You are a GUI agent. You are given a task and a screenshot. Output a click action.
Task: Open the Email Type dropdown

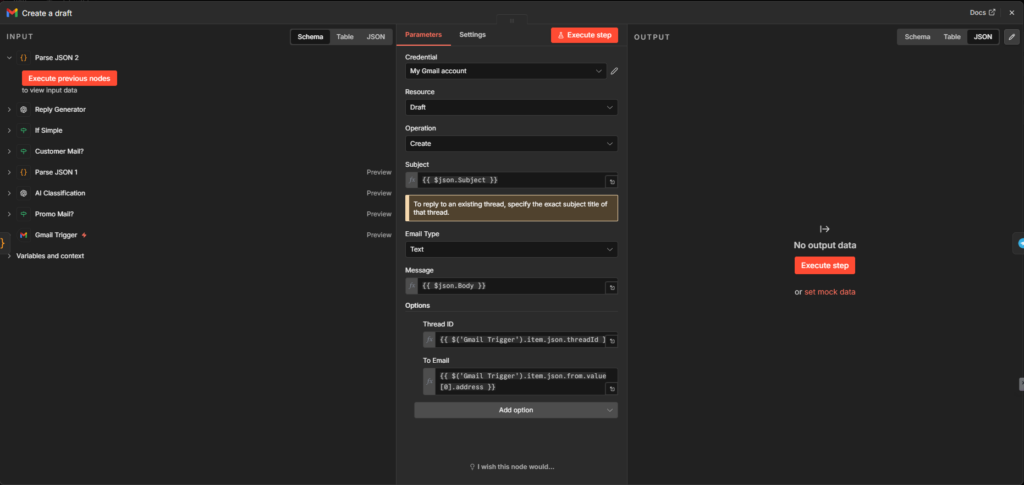click(x=511, y=249)
